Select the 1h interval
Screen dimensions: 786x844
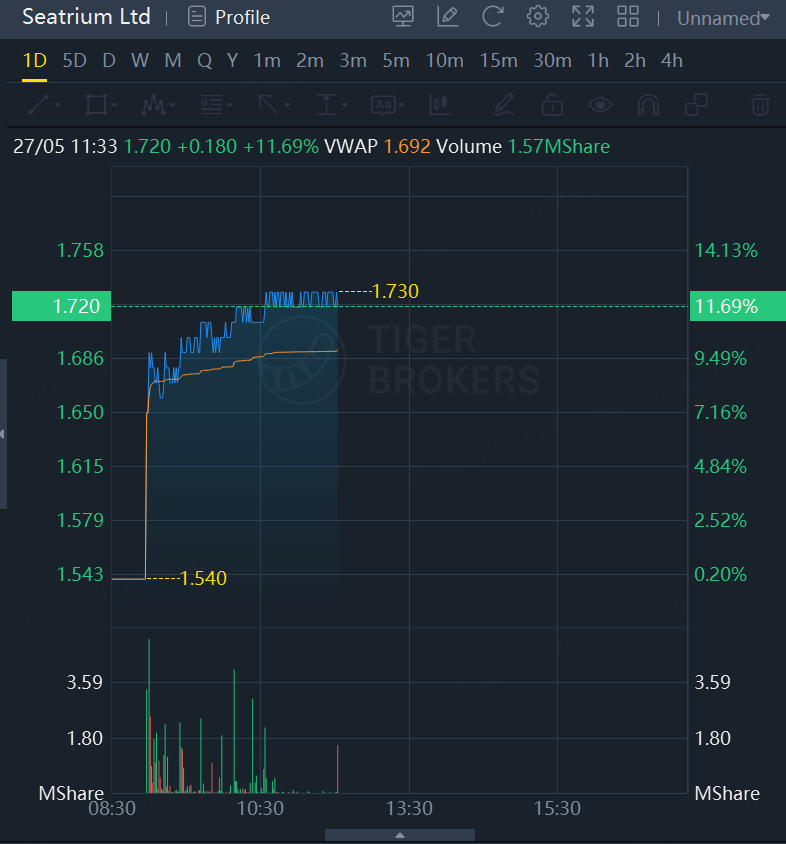pos(598,61)
